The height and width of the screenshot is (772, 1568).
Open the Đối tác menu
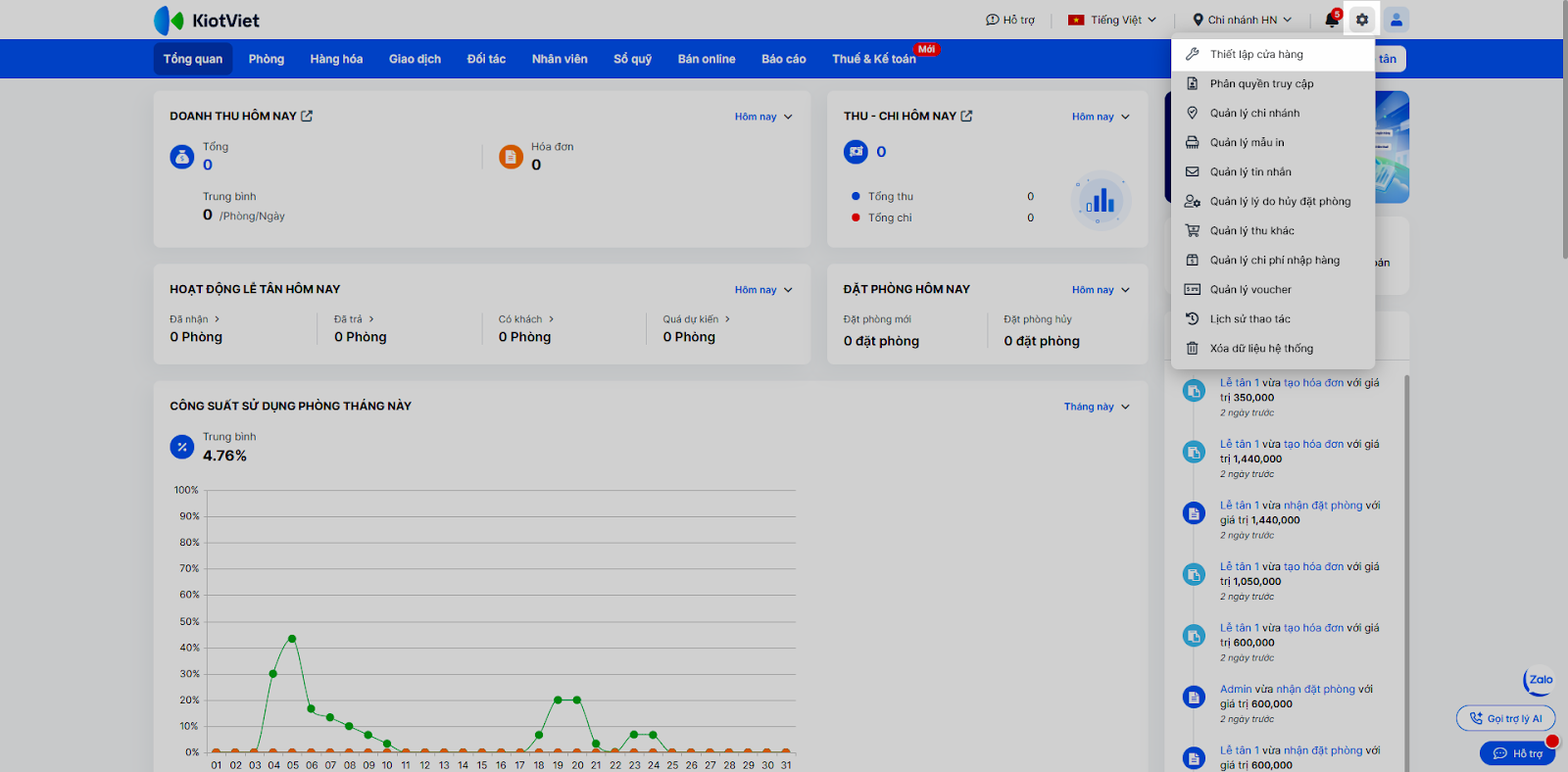point(486,59)
